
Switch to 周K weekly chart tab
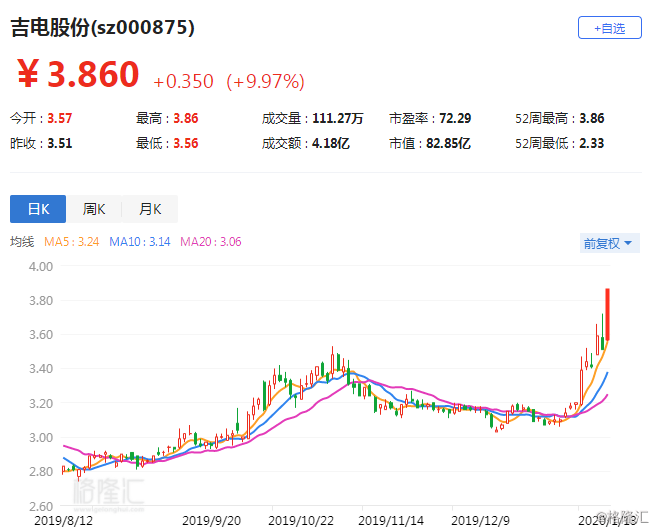94,209
